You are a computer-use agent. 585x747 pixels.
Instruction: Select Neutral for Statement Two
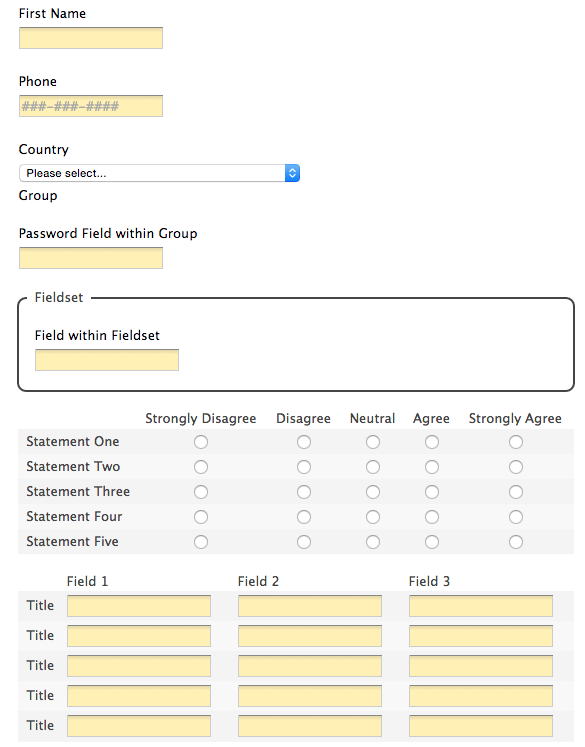pyautogui.click(x=373, y=467)
